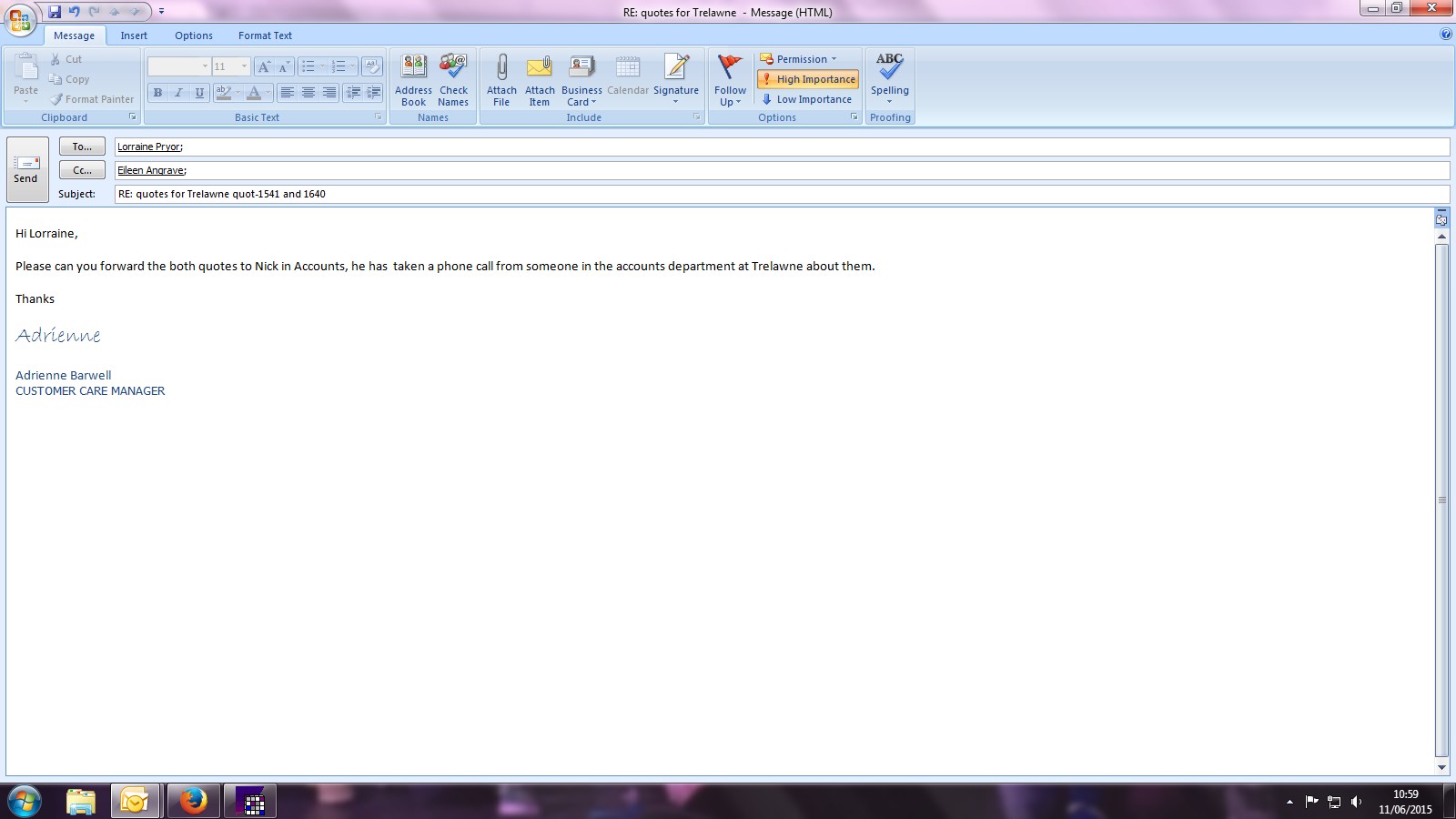This screenshot has width=1456, height=819.
Task: Run the Spelling check
Action: (x=889, y=68)
